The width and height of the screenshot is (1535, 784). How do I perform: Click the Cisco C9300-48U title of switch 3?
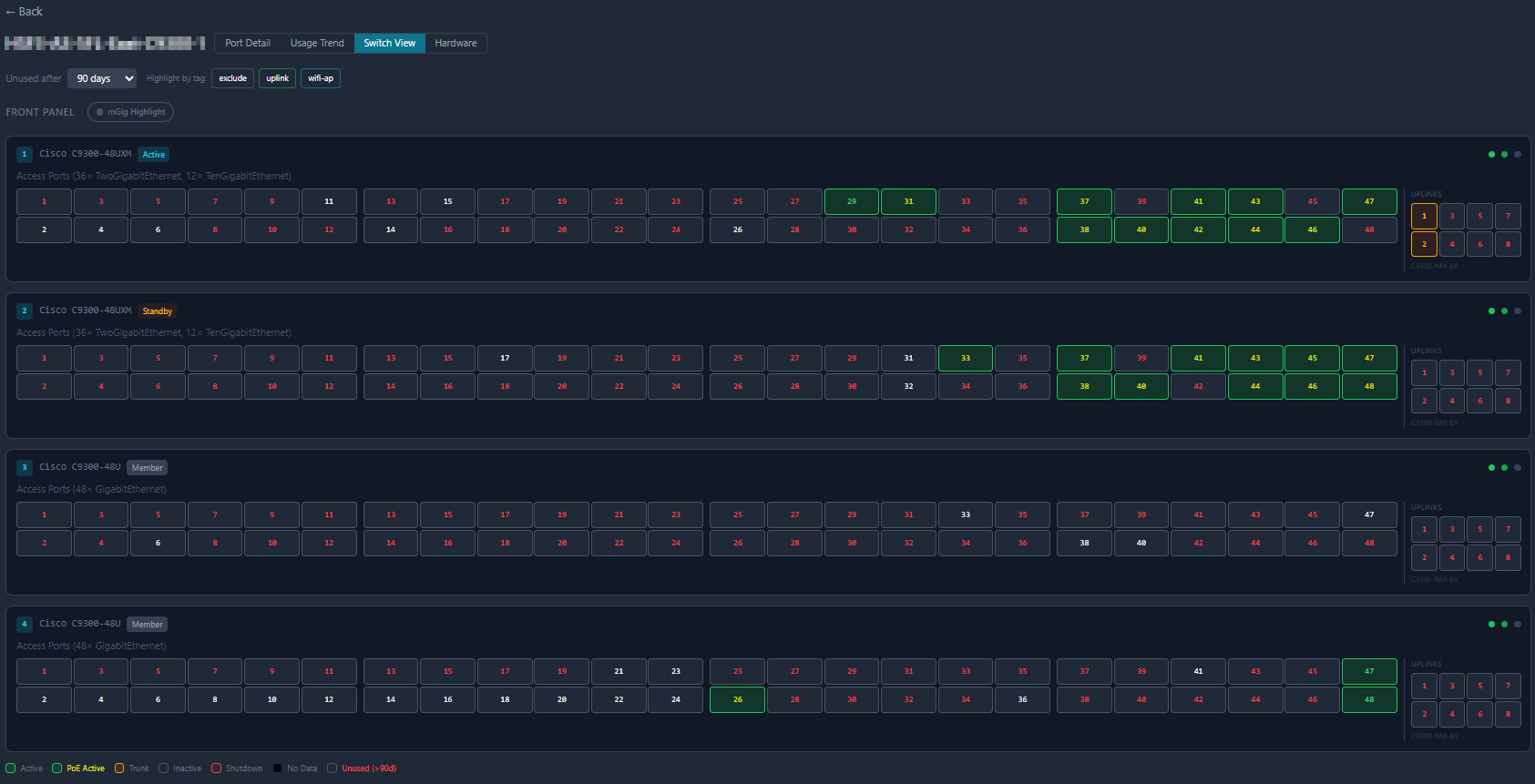(80, 467)
